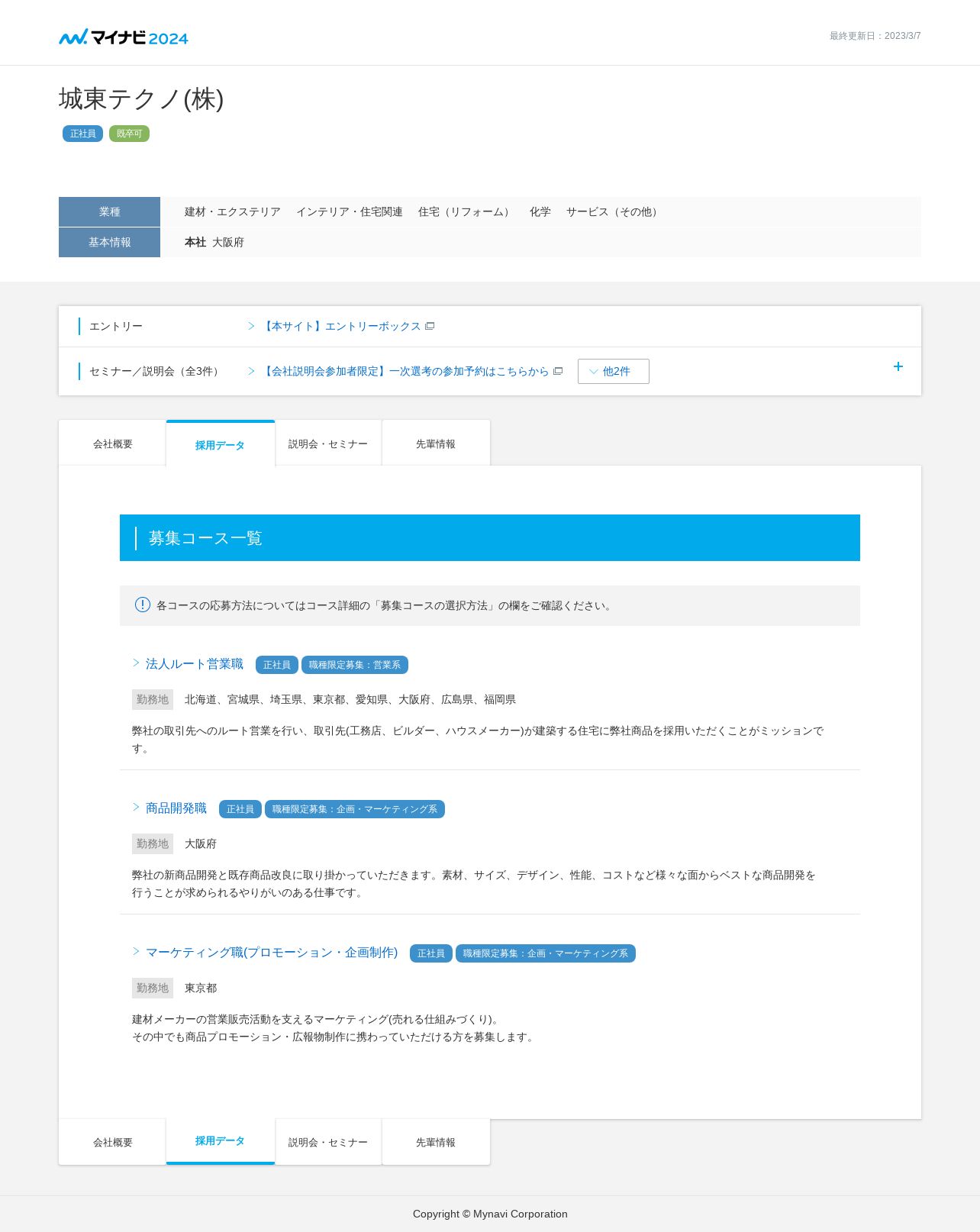Click 勤務地 label for 商品開発職

pyautogui.click(x=153, y=843)
